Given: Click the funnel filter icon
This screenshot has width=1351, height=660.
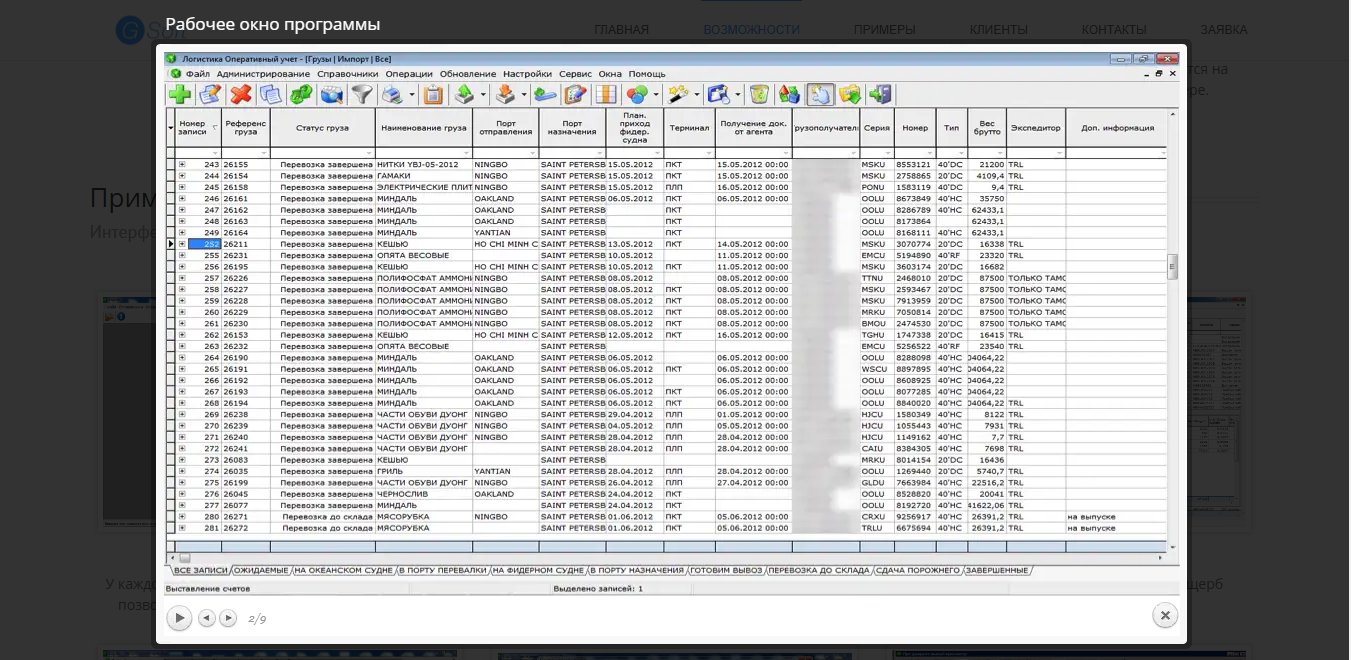Looking at the screenshot, I should click(361, 95).
